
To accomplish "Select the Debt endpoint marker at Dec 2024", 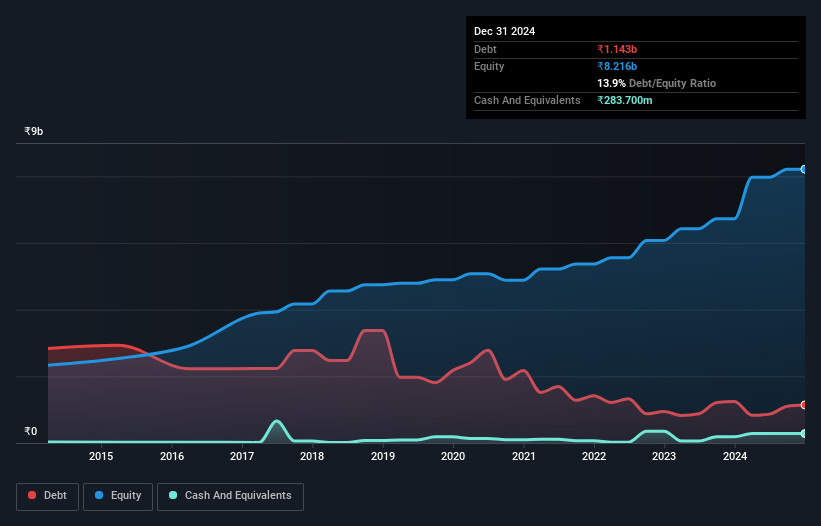I will pos(803,405).
